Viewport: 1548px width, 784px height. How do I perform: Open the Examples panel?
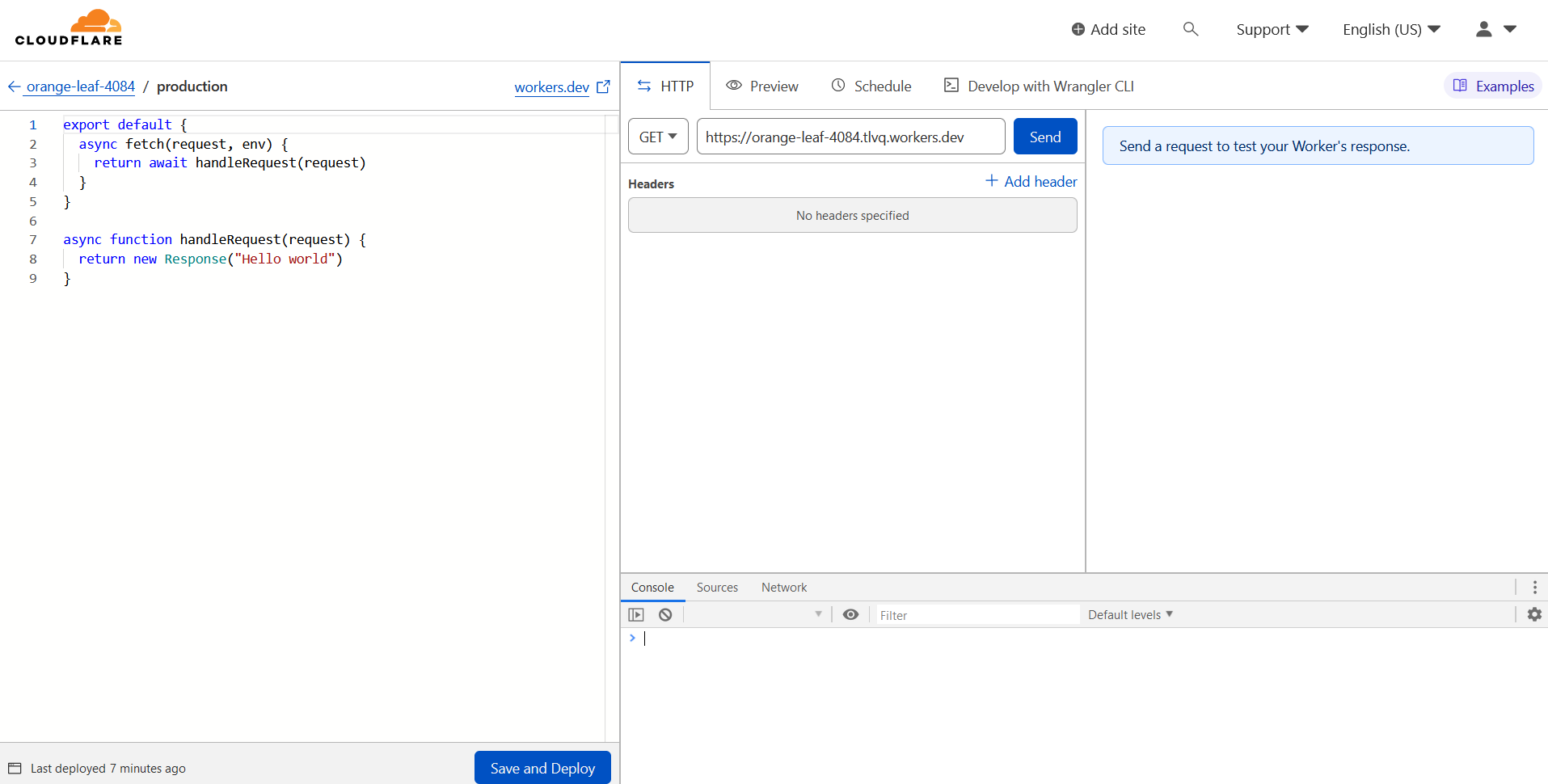1491,86
